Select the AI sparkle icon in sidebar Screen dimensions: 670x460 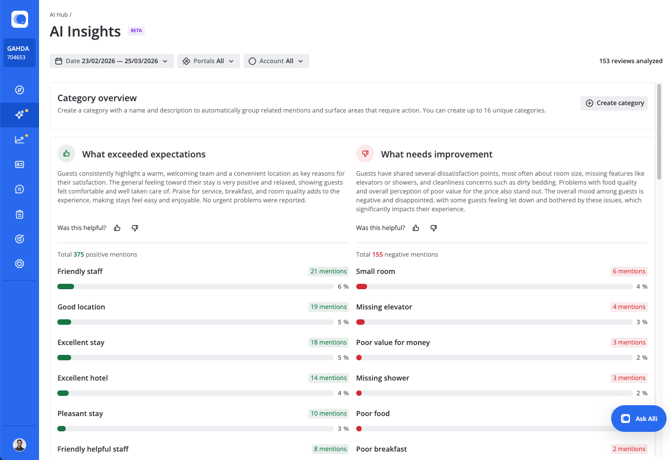pyautogui.click(x=19, y=114)
